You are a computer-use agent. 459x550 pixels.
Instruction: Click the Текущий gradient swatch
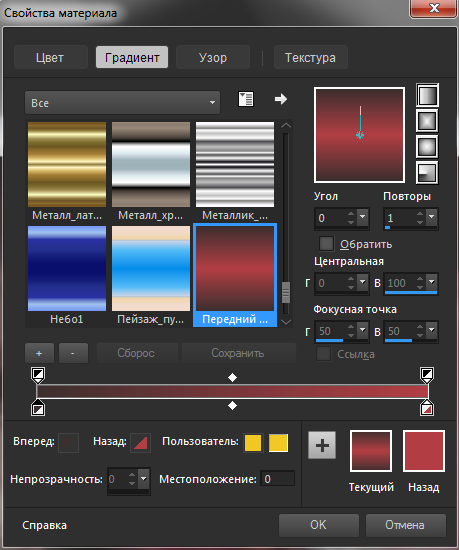click(x=371, y=451)
